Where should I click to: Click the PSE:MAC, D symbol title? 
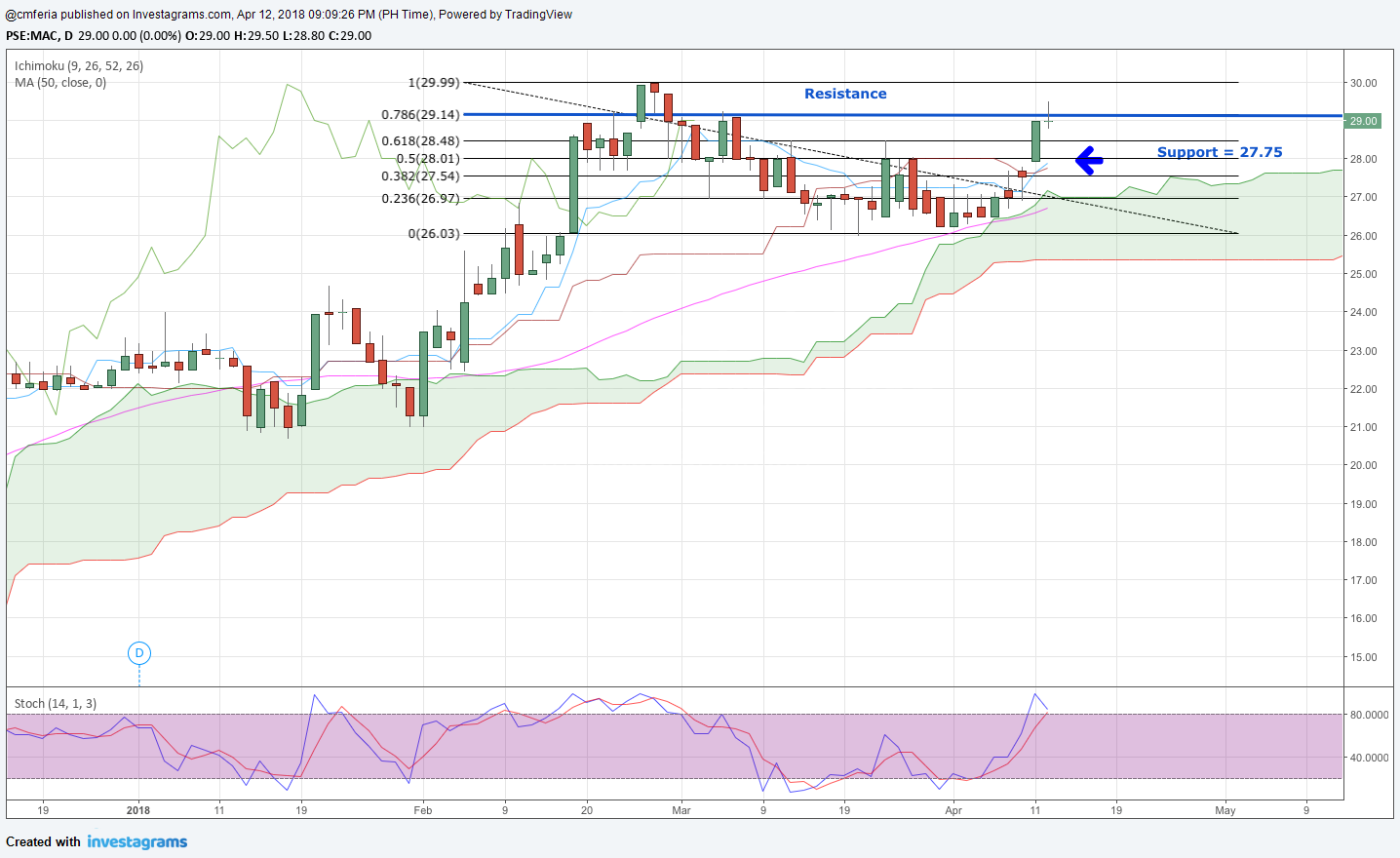40,35
